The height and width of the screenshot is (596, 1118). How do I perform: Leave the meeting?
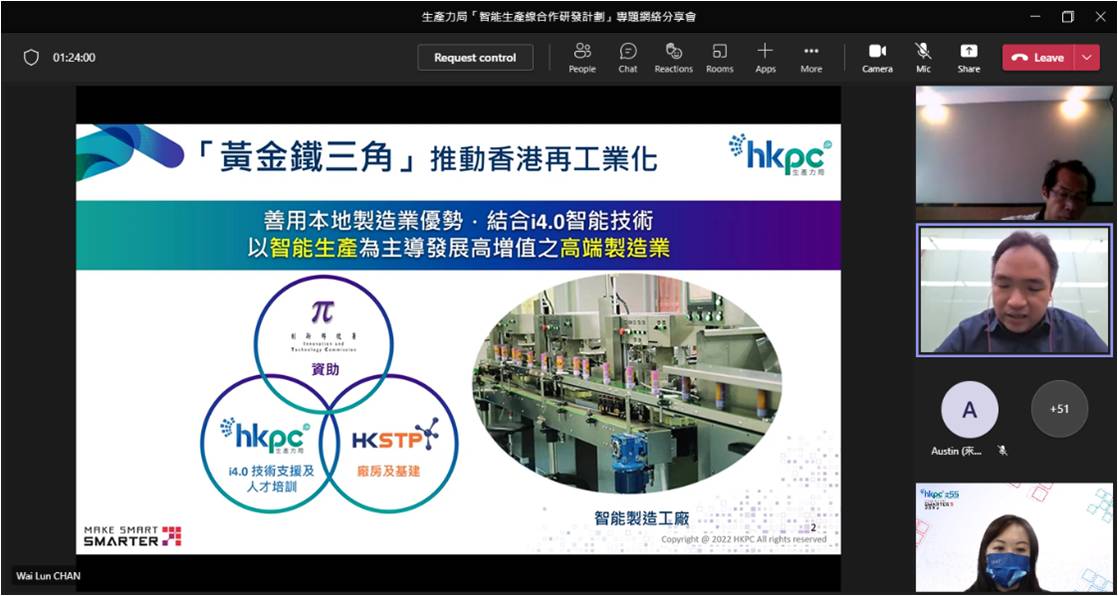pos(1039,58)
